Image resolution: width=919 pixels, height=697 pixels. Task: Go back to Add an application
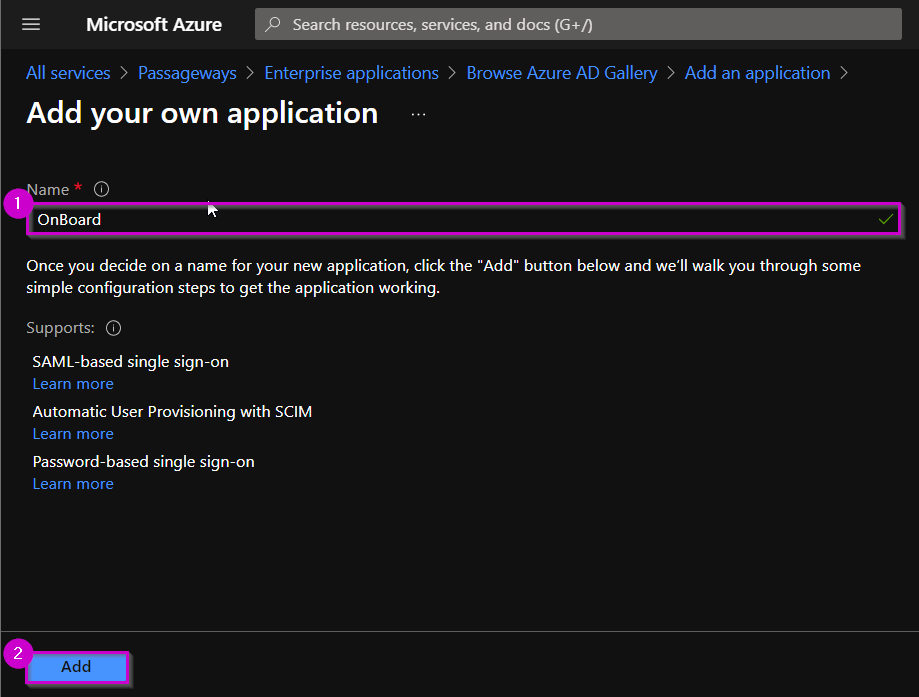click(757, 73)
